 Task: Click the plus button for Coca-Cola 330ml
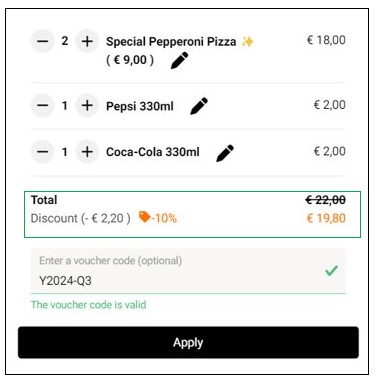pos(87,152)
